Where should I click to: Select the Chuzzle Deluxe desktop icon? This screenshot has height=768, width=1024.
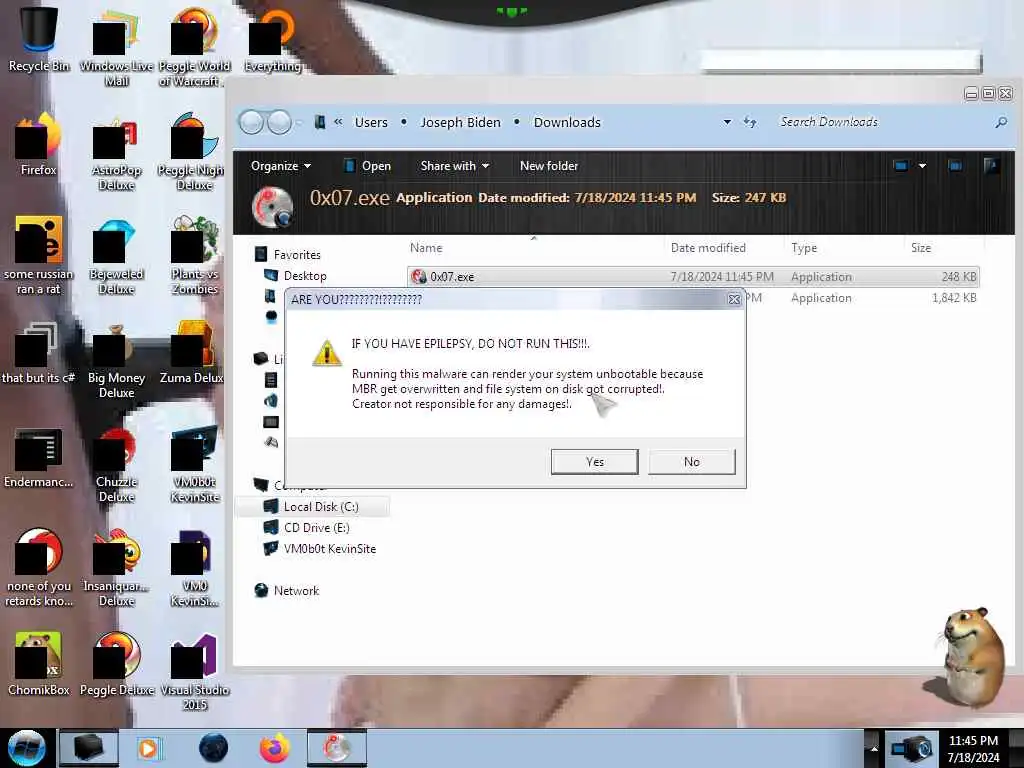[116, 465]
